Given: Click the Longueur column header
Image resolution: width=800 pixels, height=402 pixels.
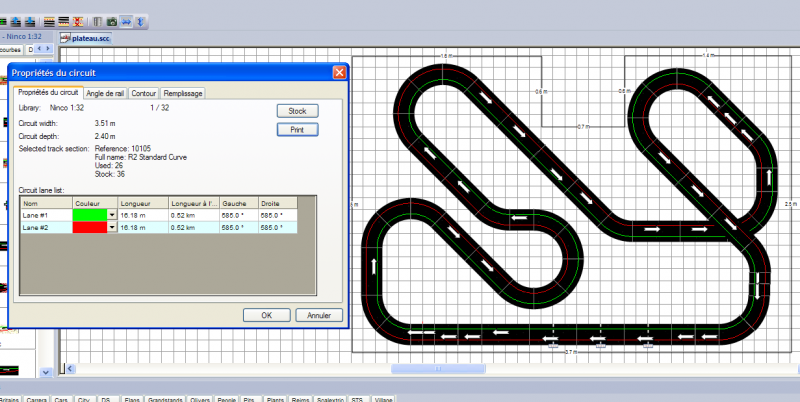Looking at the screenshot, I should click(141, 201).
